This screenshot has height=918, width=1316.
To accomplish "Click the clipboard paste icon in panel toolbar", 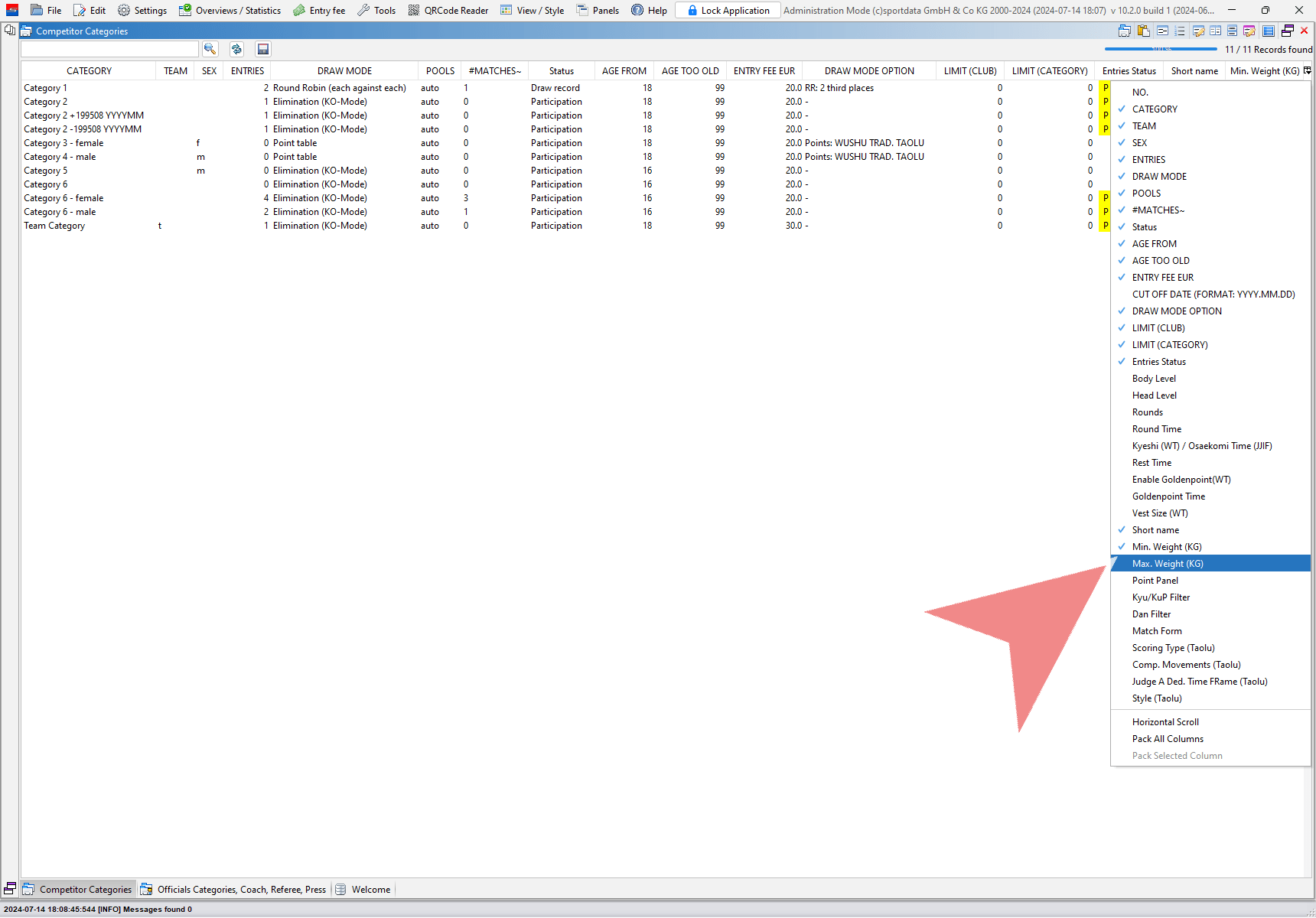I will pyautogui.click(x=1143, y=31).
